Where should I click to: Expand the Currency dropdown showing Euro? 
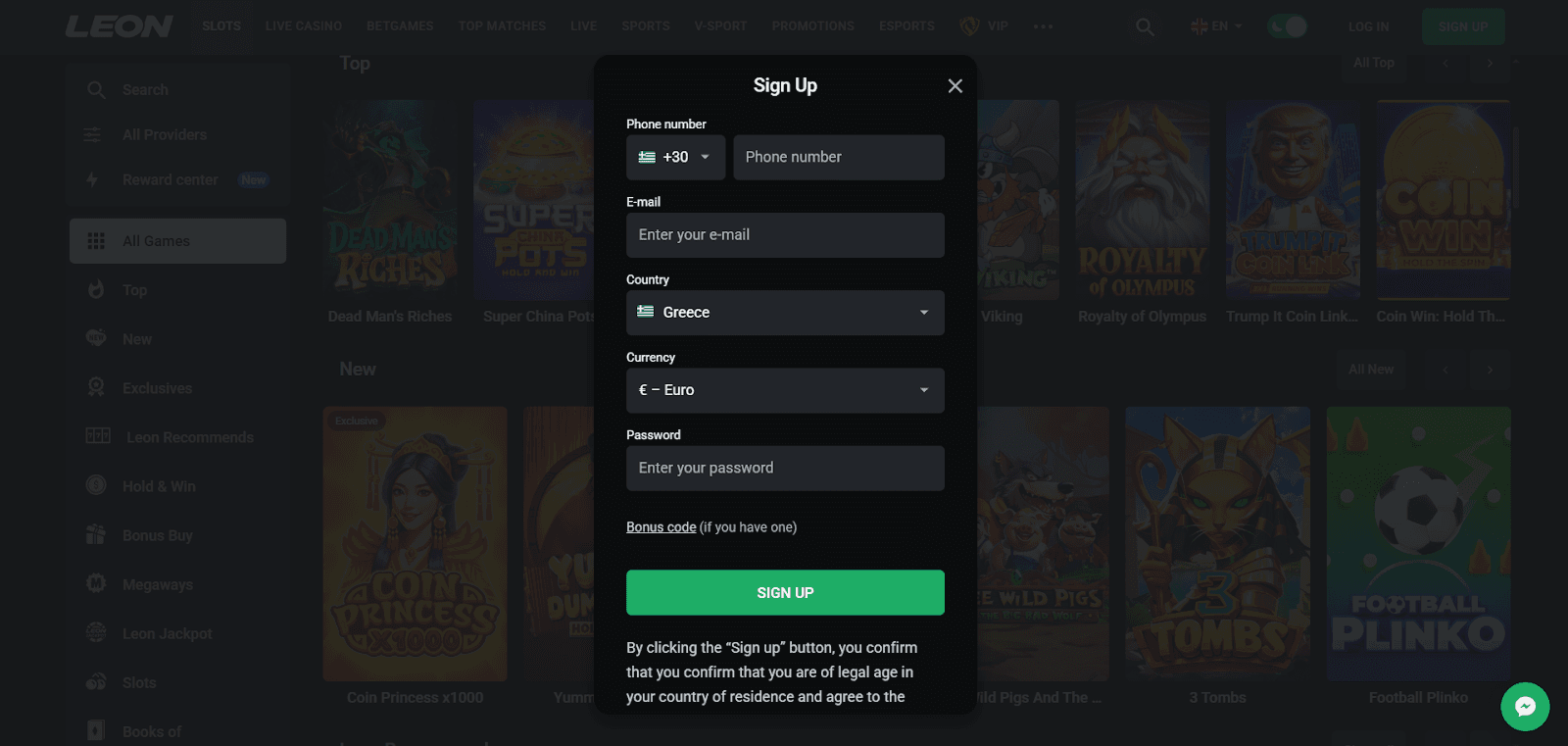785,390
